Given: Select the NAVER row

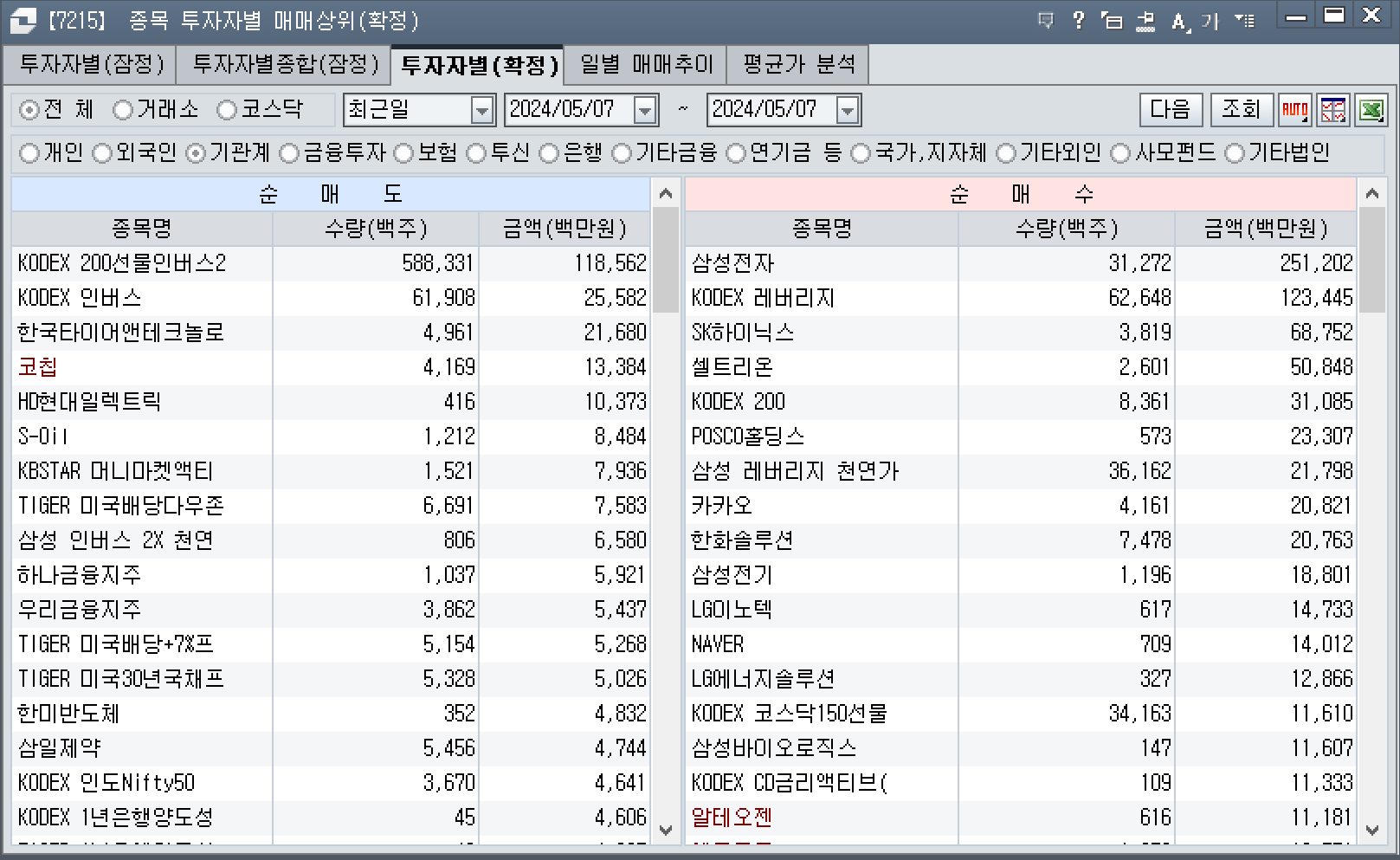Looking at the screenshot, I should point(1021,644).
